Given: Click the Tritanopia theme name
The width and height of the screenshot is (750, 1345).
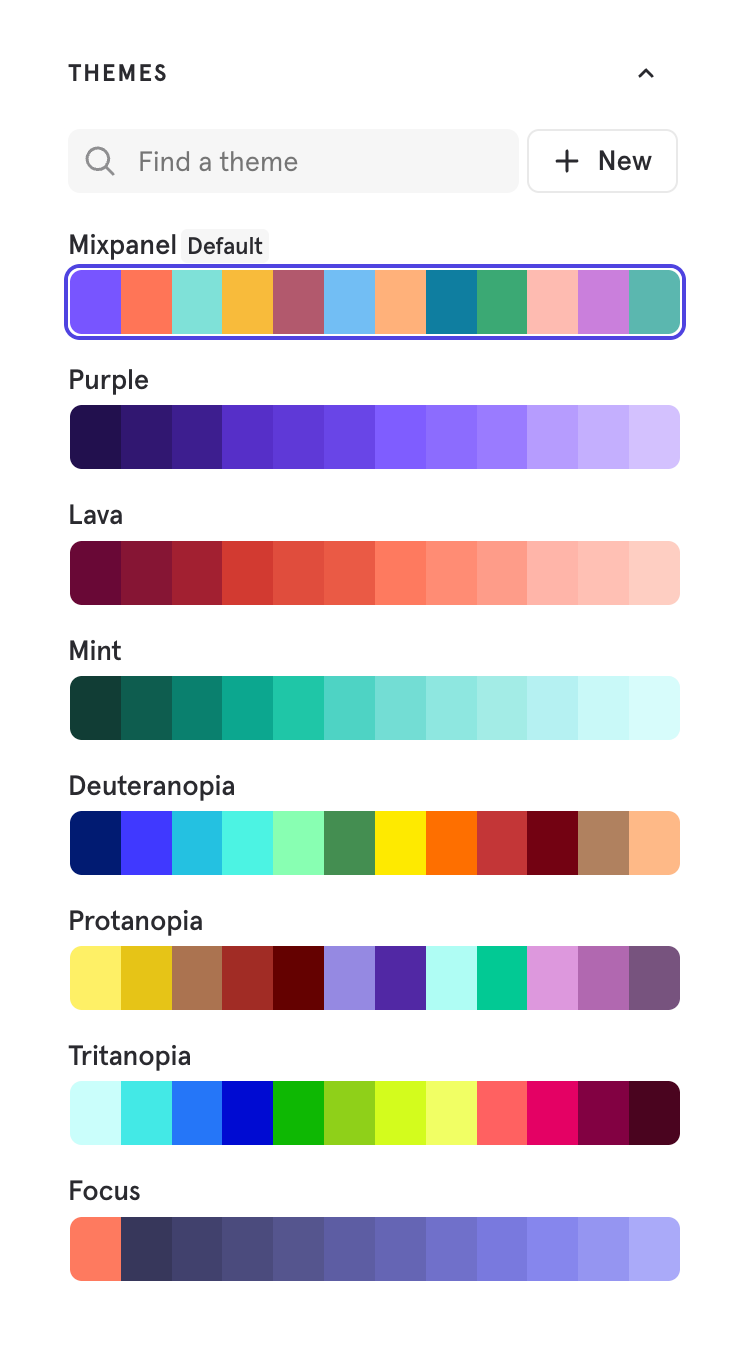Looking at the screenshot, I should [x=130, y=1056].
